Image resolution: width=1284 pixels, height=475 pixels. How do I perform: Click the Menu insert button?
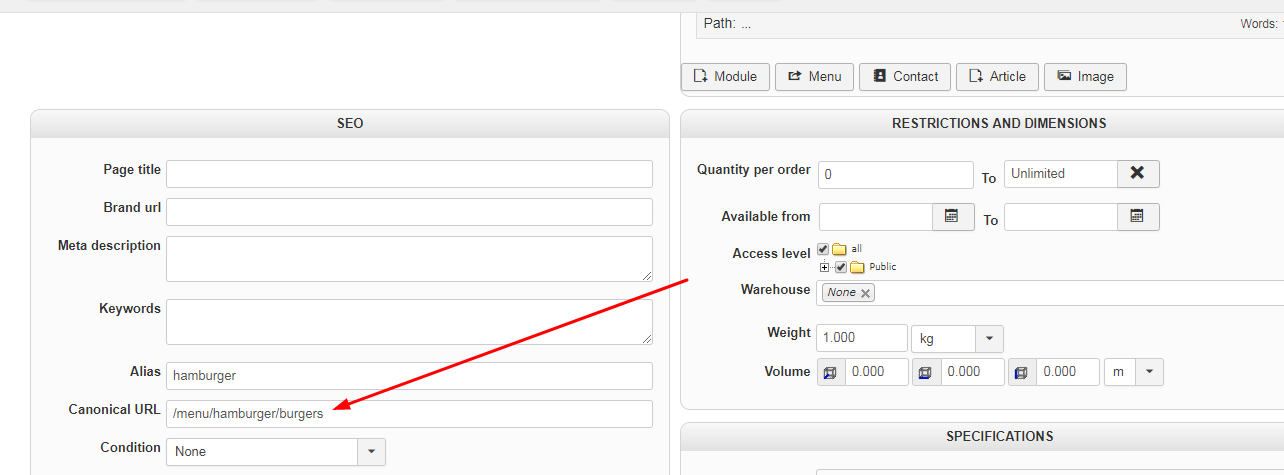pos(815,76)
